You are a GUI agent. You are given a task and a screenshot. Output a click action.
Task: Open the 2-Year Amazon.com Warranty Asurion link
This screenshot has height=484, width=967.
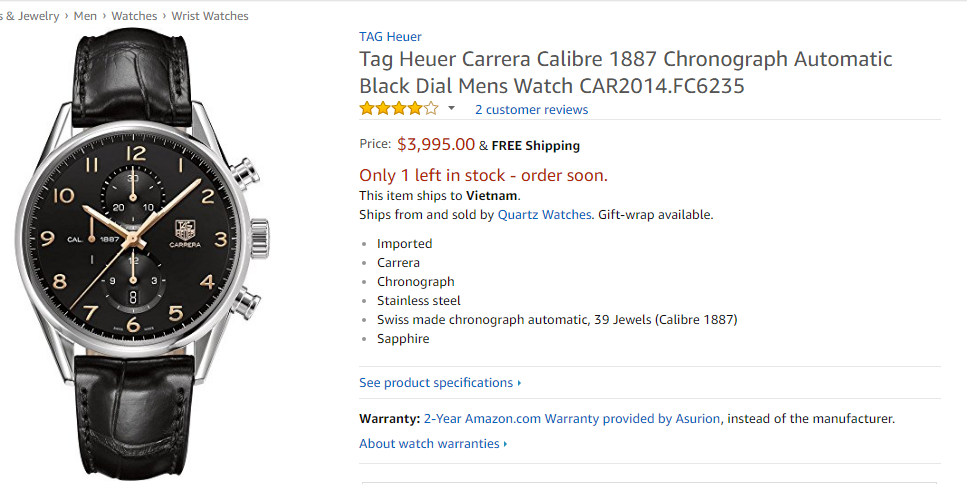[572, 419]
